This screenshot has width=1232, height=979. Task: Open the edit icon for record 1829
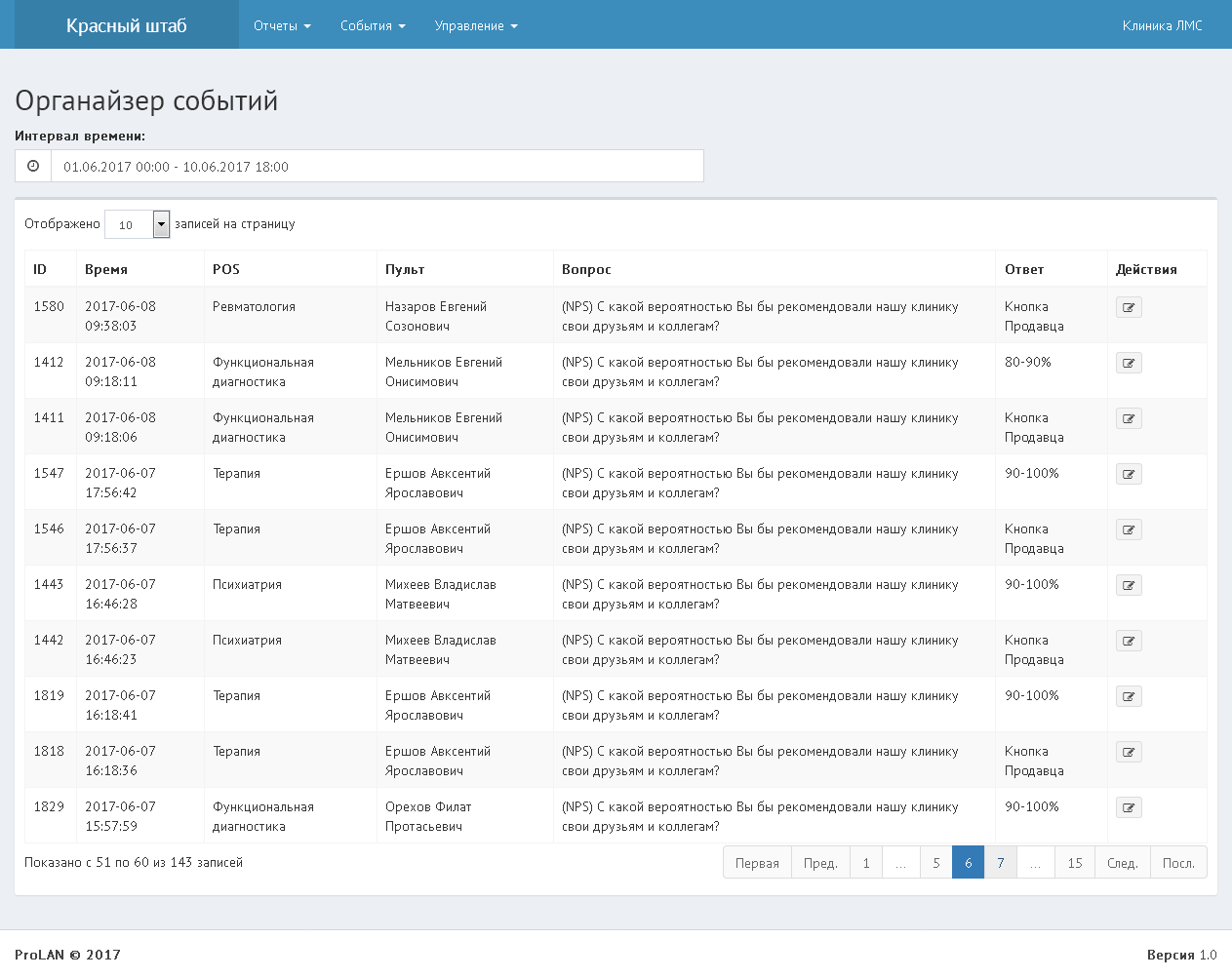point(1129,807)
